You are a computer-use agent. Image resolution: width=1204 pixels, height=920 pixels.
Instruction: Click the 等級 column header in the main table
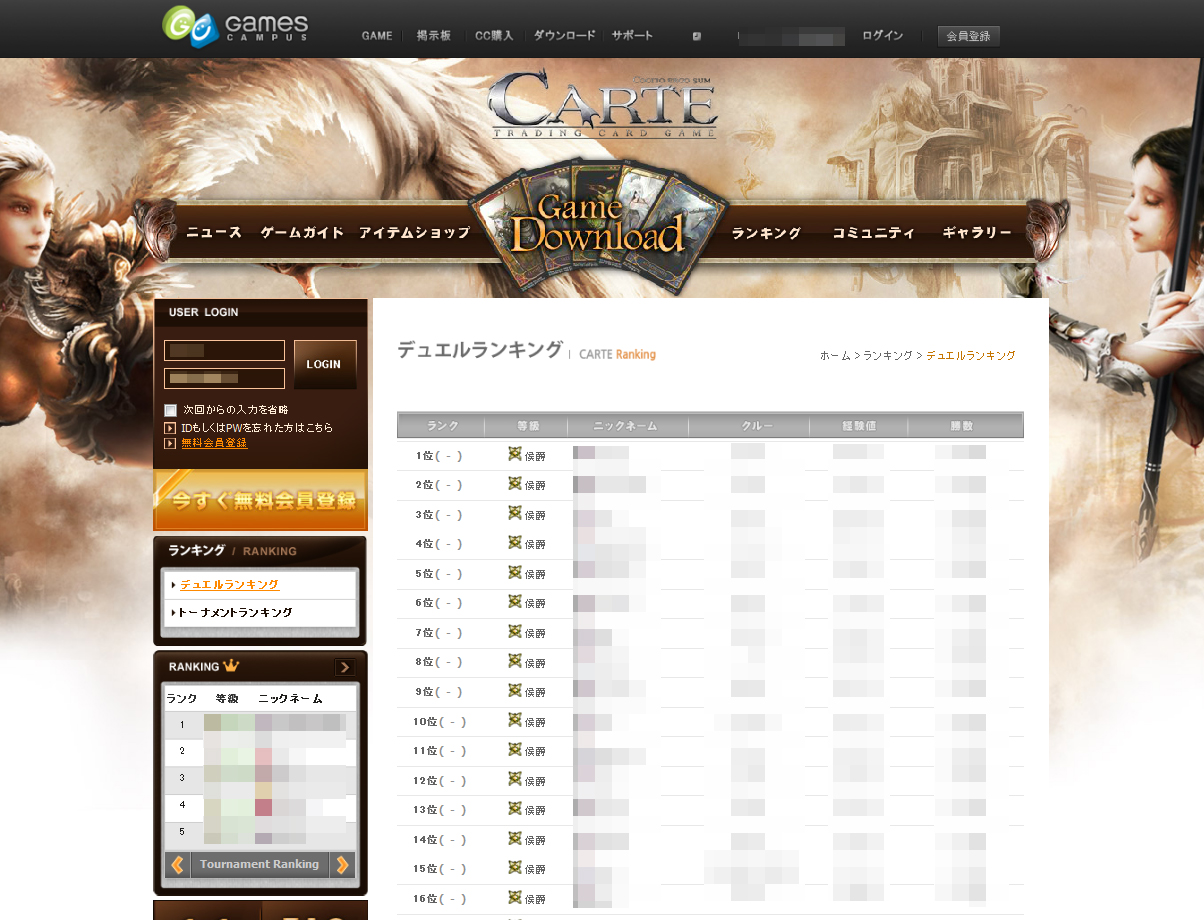(527, 425)
